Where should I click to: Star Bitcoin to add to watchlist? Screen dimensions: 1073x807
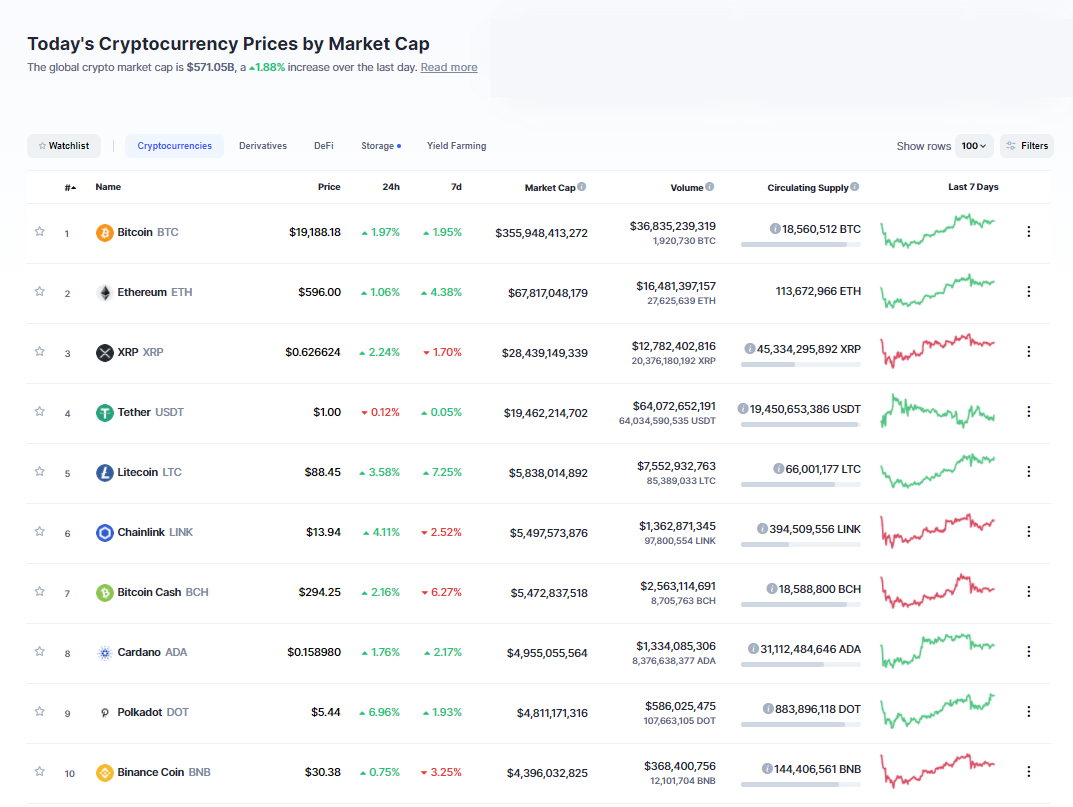pyautogui.click(x=40, y=231)
